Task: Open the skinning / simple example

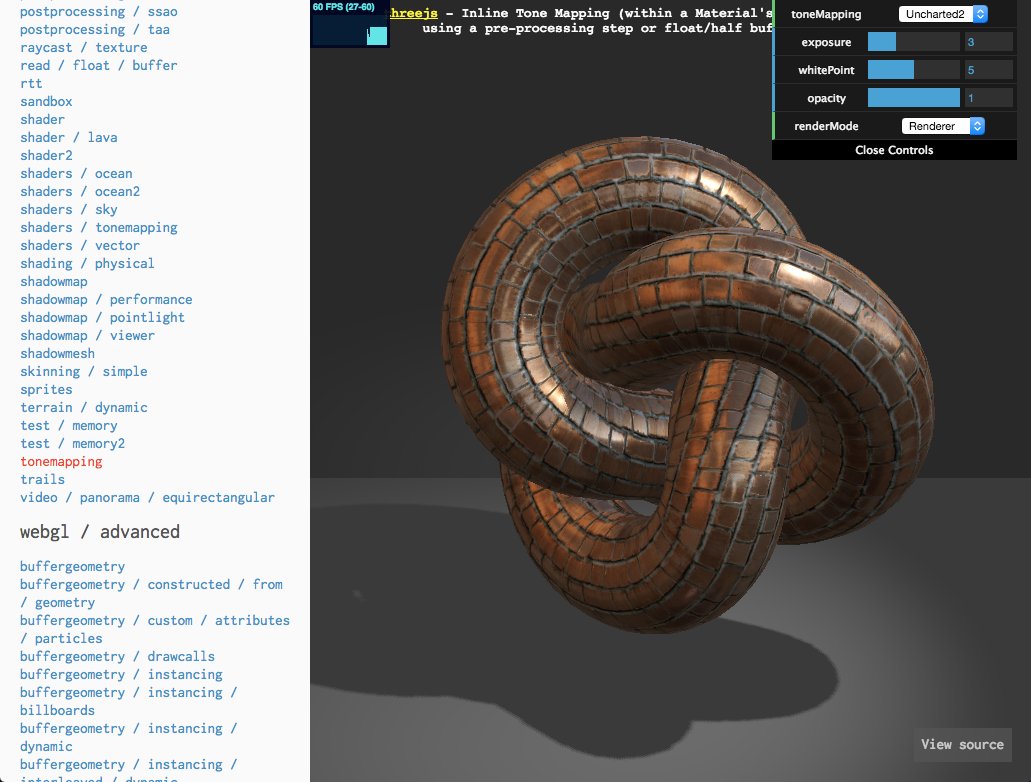Action: tap(84, 372)
